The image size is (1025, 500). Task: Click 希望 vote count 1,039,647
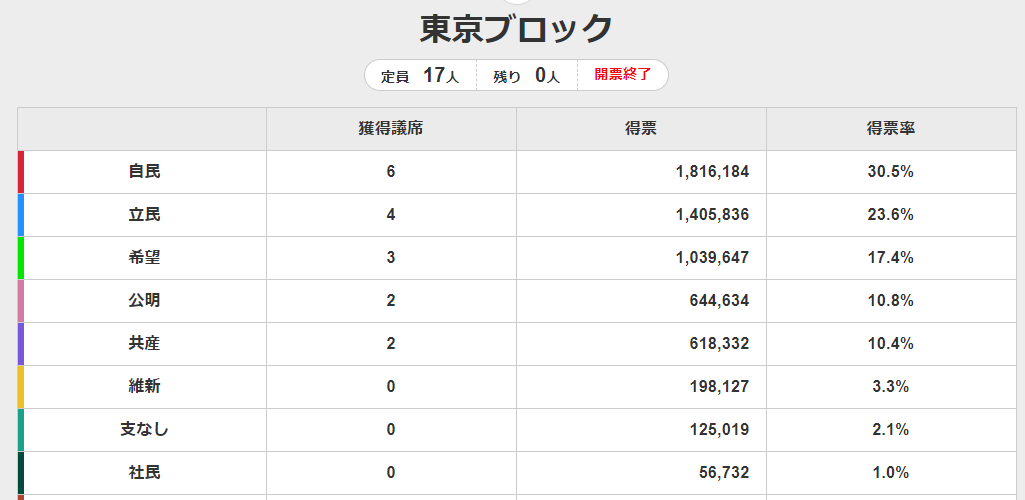tap(712, 258)
